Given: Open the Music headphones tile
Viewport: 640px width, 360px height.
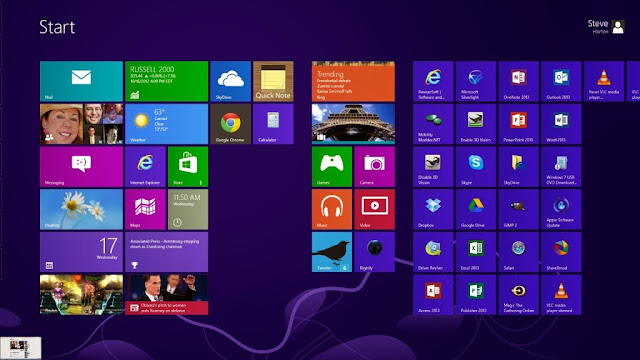Looking at the screenshot, I should 332,209.
